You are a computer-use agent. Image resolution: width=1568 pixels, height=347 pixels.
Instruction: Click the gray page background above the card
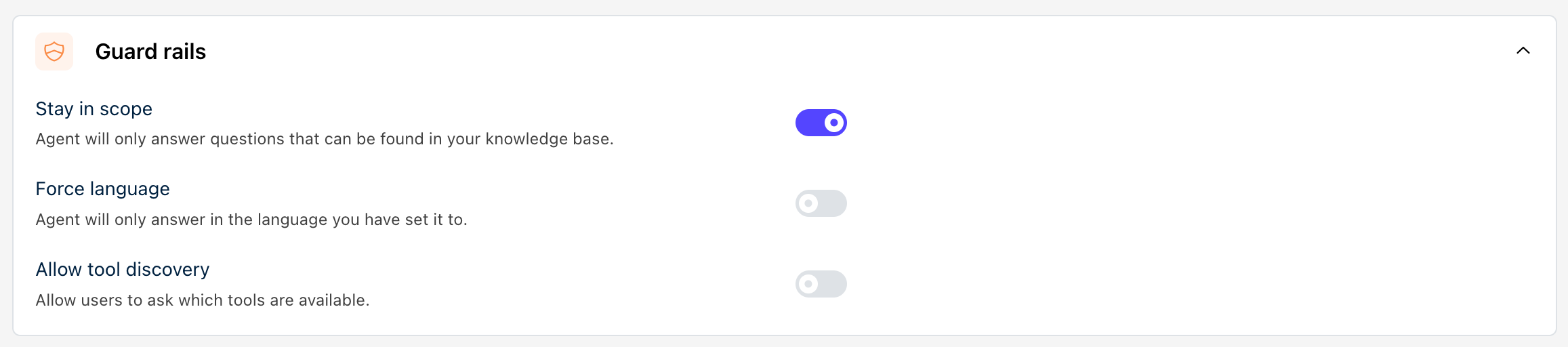tap(779, 7)
